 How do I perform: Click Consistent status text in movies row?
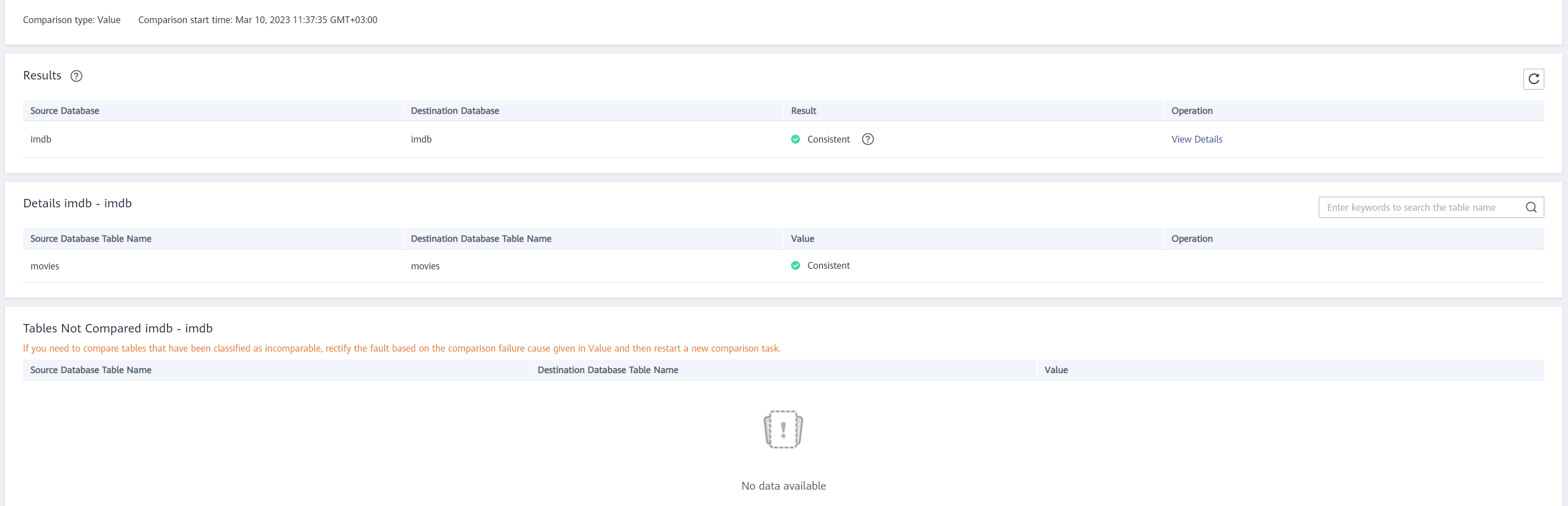click(x=828, y=266)
